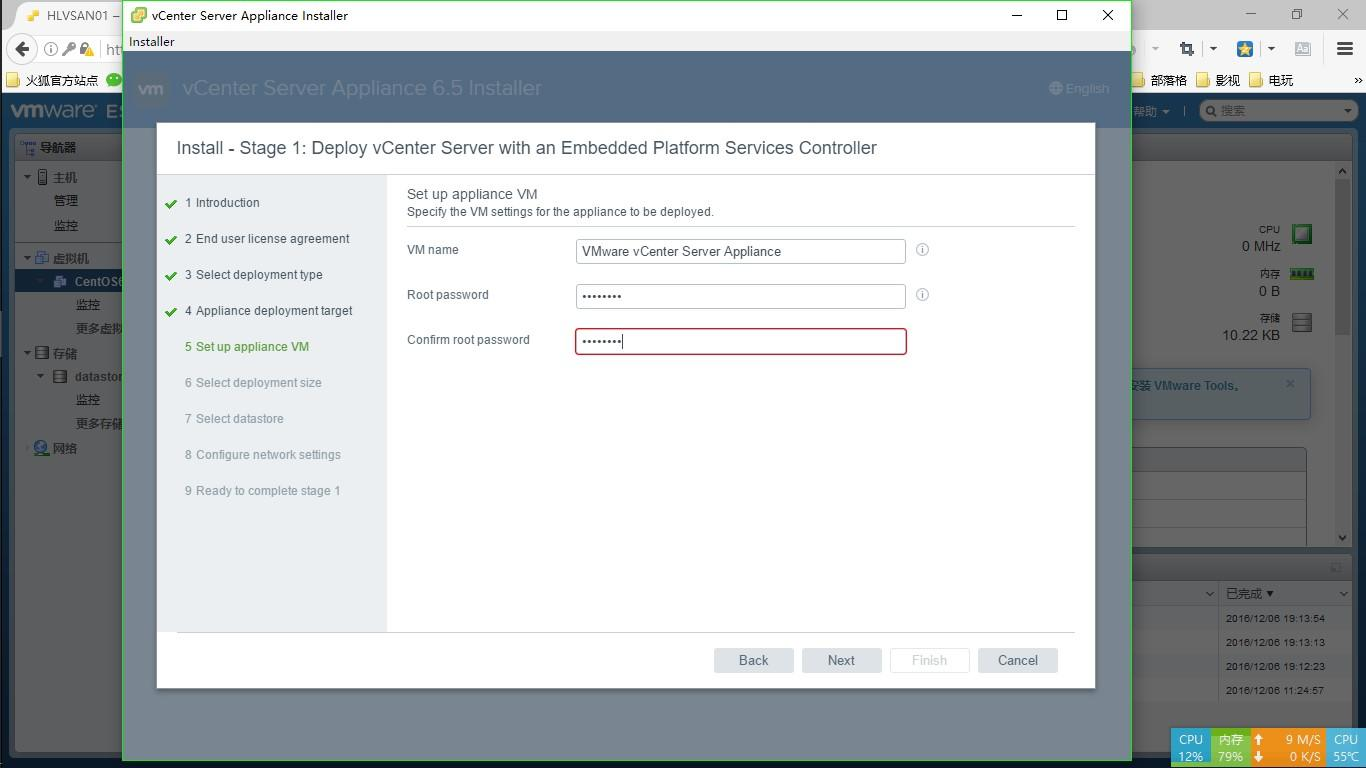Select 监控 under 主机
The height and width of the screenshot is (768, 1366).
[66, 226]
